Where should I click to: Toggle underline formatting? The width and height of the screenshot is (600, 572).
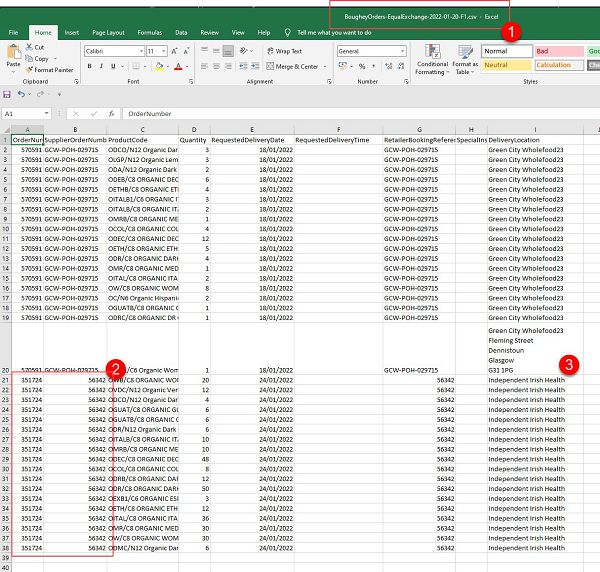point(113,66)
